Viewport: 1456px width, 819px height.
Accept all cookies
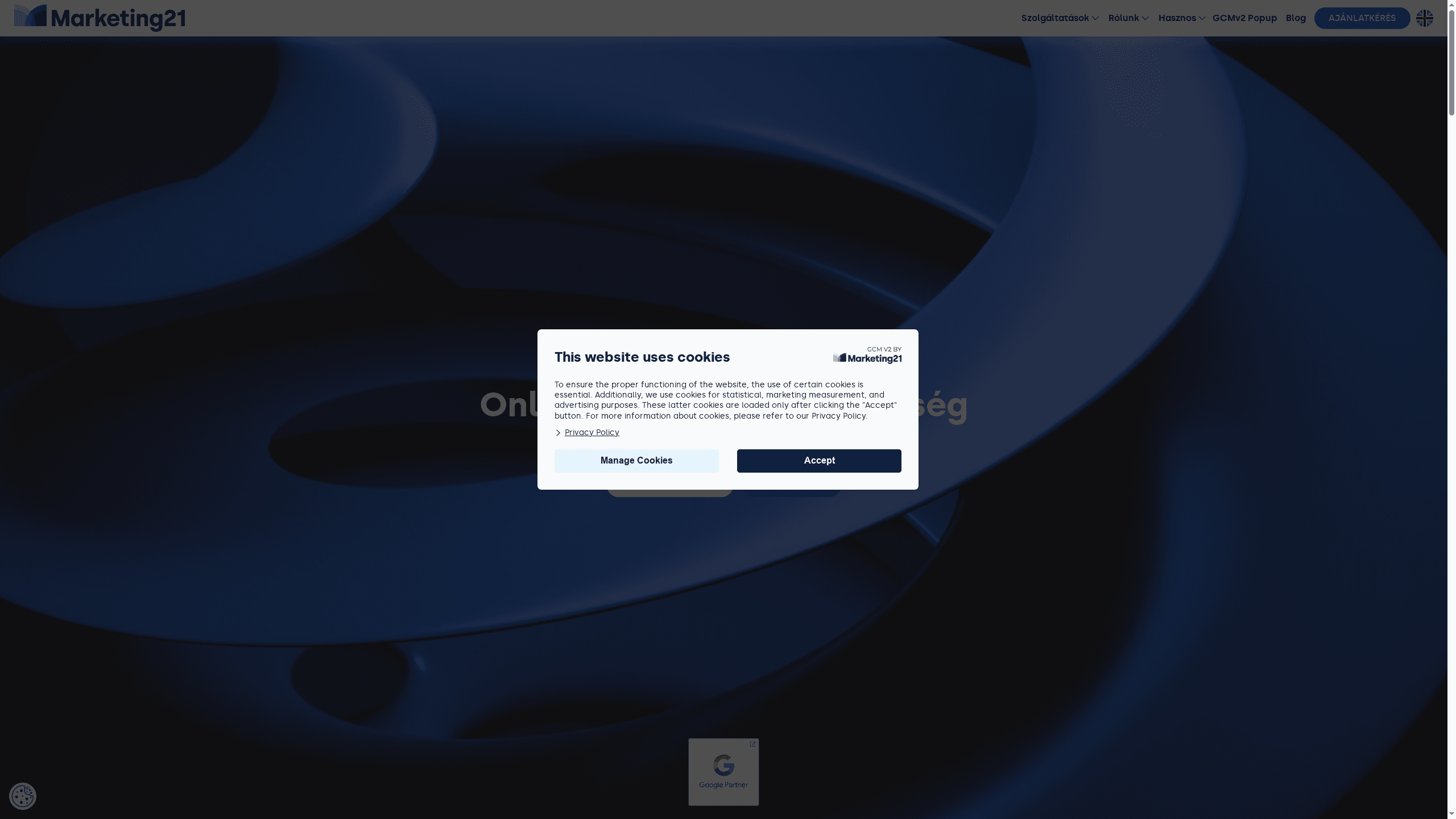tap(818, 461)
